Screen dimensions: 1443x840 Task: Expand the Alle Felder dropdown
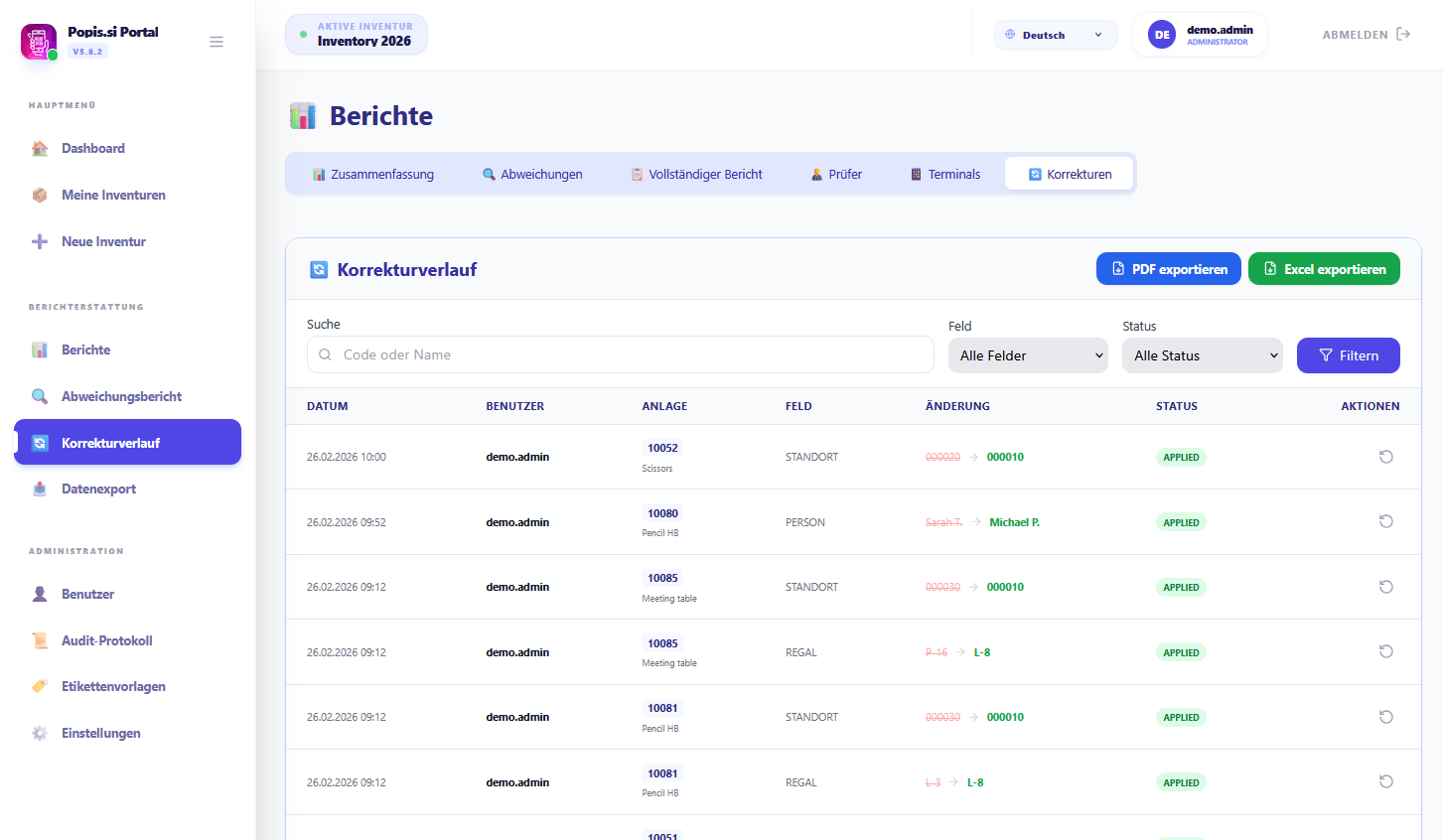click(x=1028, y=355)
